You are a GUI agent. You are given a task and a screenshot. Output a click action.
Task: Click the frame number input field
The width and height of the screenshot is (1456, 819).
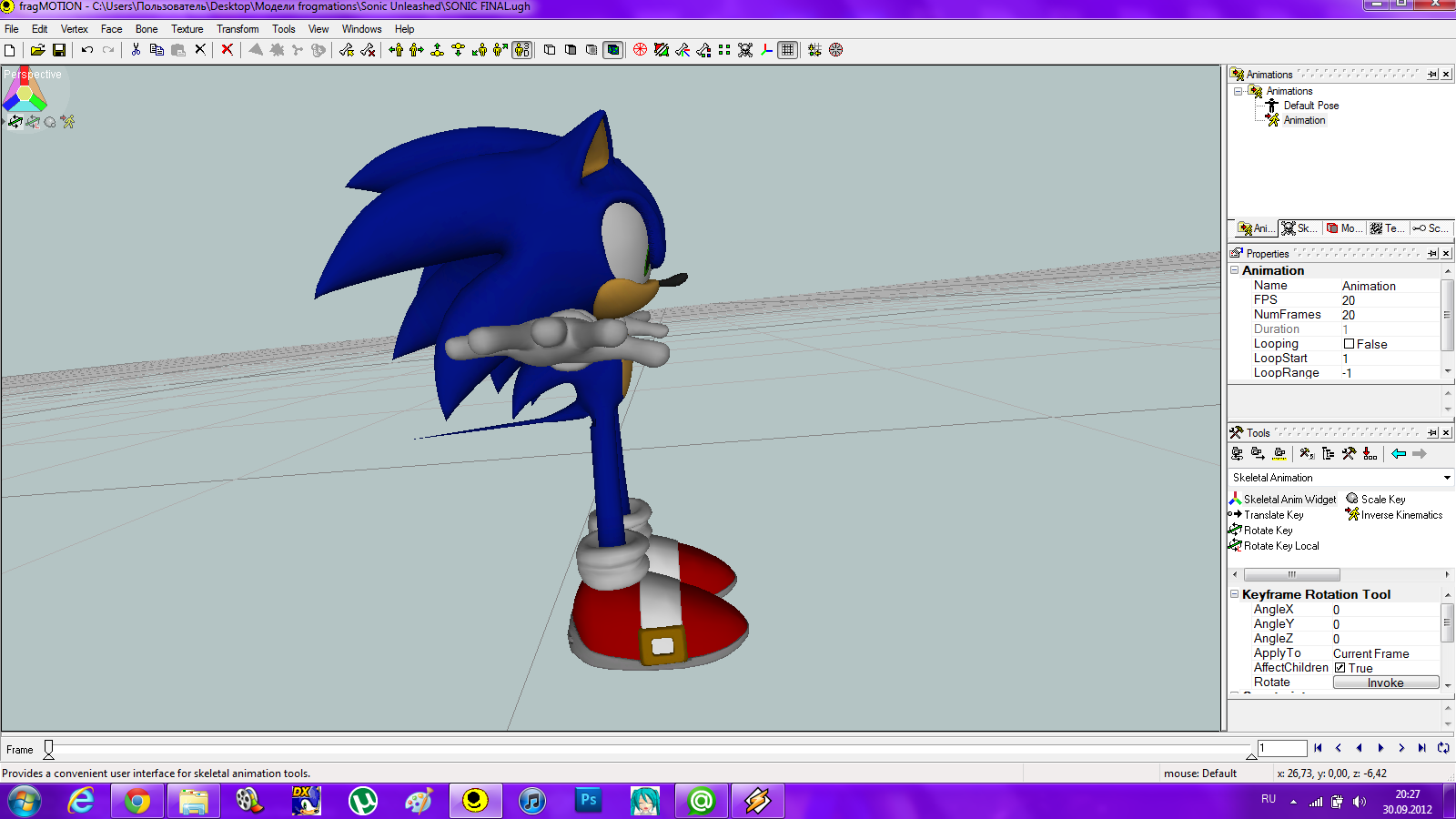point(1282,748)
